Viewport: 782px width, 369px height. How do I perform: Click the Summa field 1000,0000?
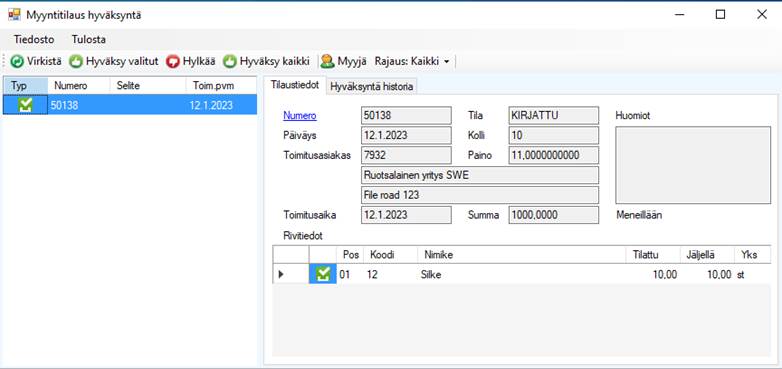(554, 215)
